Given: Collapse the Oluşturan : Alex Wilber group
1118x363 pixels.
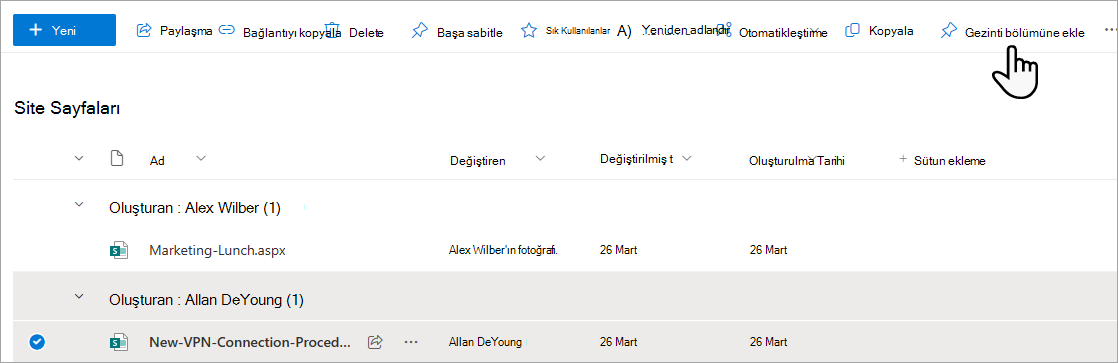Looking at the screenshot, I should point(79,205).
